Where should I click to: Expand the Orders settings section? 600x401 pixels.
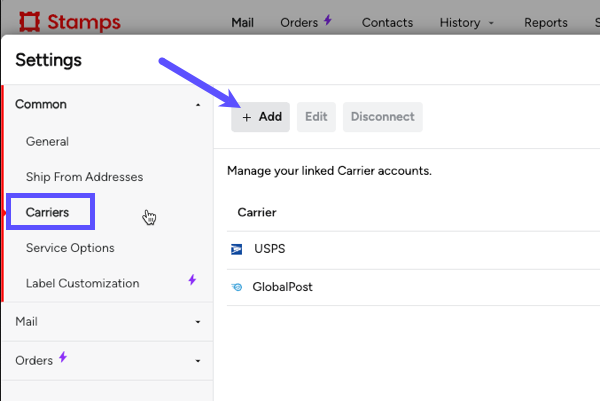click(x=198, y=361)
